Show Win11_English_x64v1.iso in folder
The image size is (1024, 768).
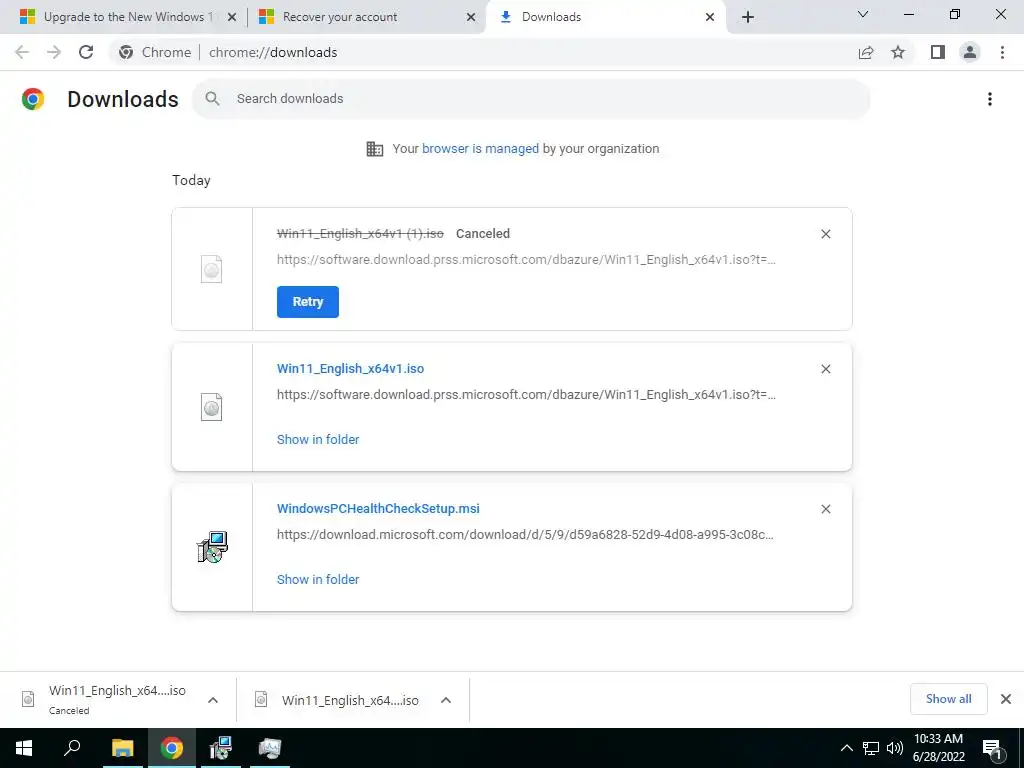click(318, 440)
